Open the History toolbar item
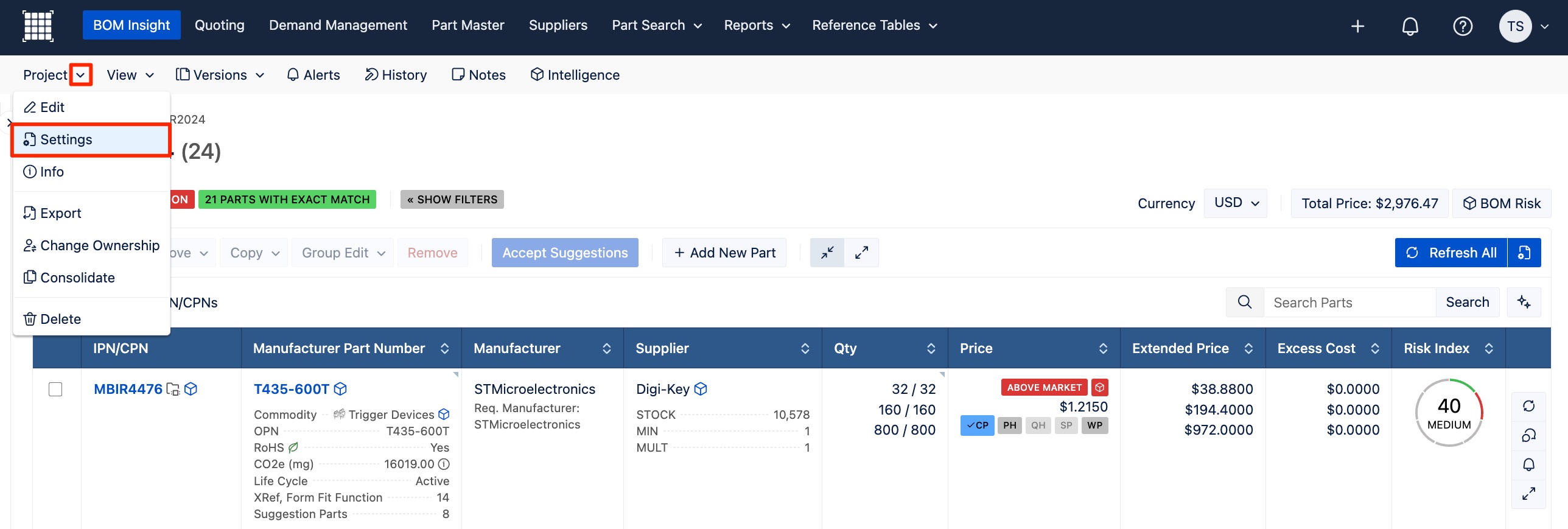Viewport: 1568px width, 529px height. tap(396, 75)
